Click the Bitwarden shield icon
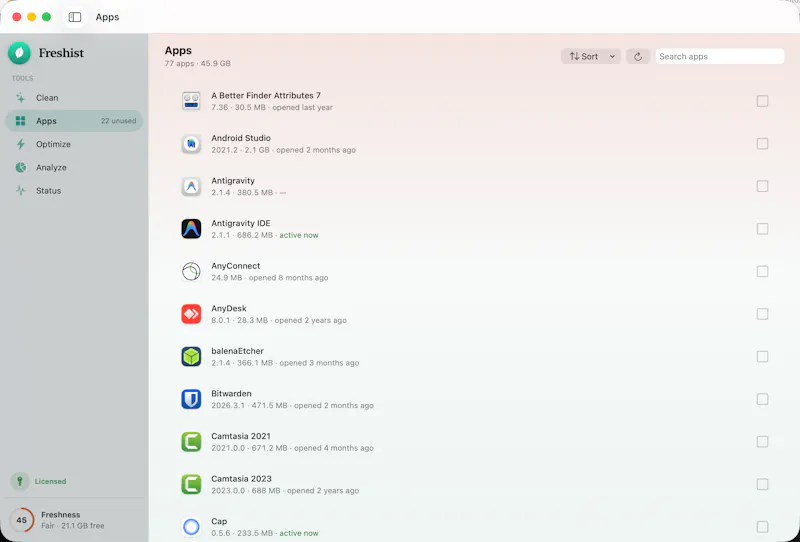Screen dimensions: 800x542 tap(191, 399)
